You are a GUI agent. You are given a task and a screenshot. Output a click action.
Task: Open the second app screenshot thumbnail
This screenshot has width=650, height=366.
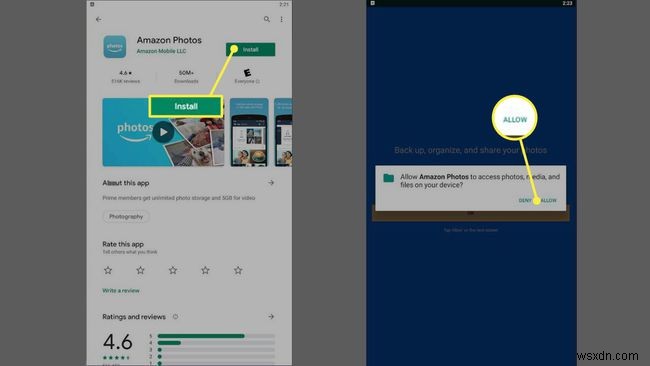249,132
